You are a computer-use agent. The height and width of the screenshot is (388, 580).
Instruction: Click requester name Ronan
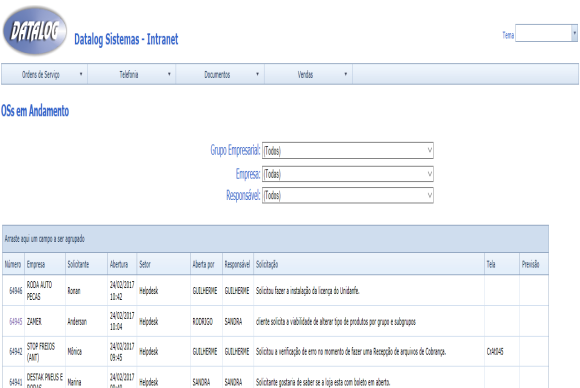[x=74, y=291]
